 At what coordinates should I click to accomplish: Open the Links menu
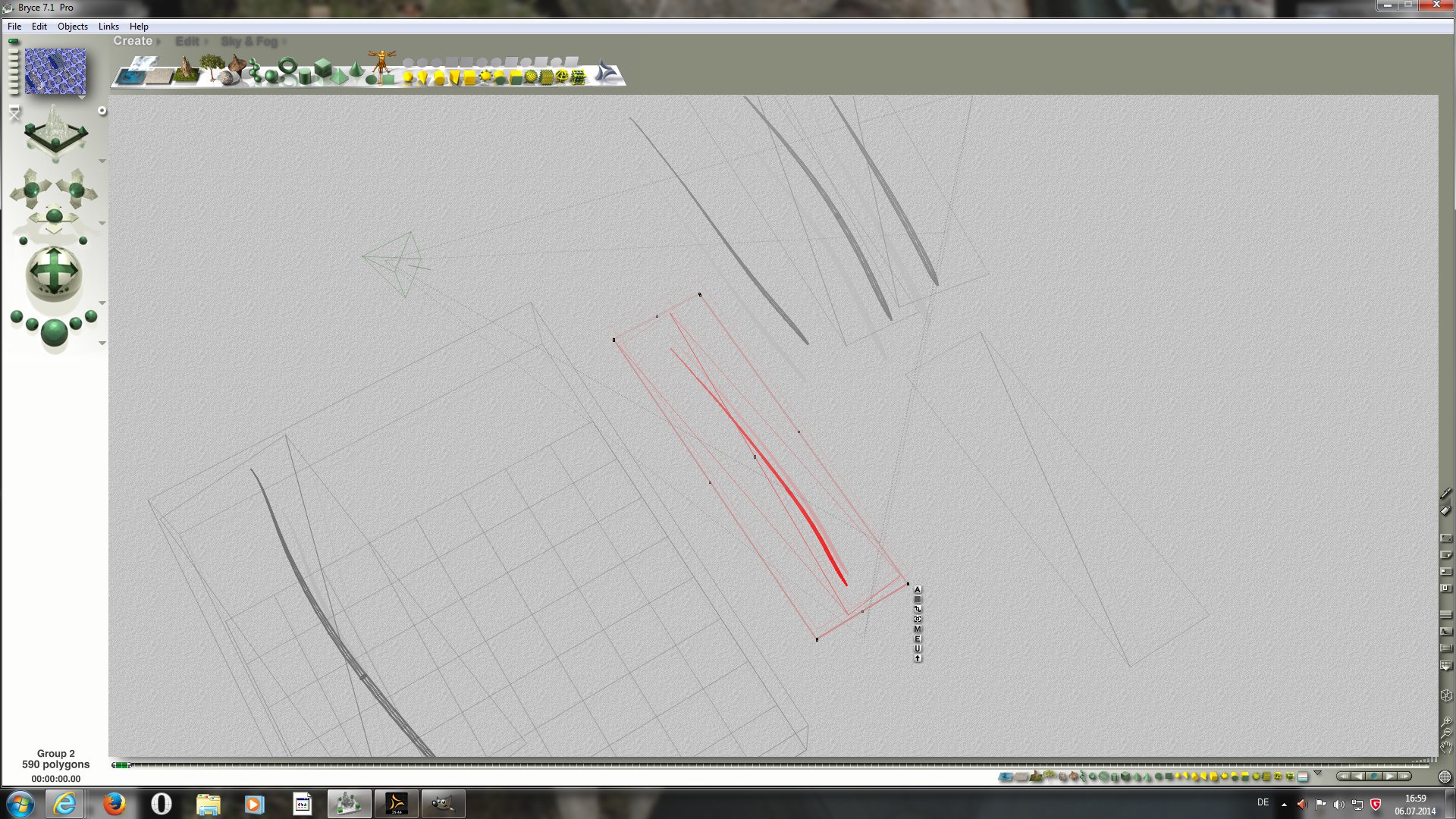tap(108, 27)
